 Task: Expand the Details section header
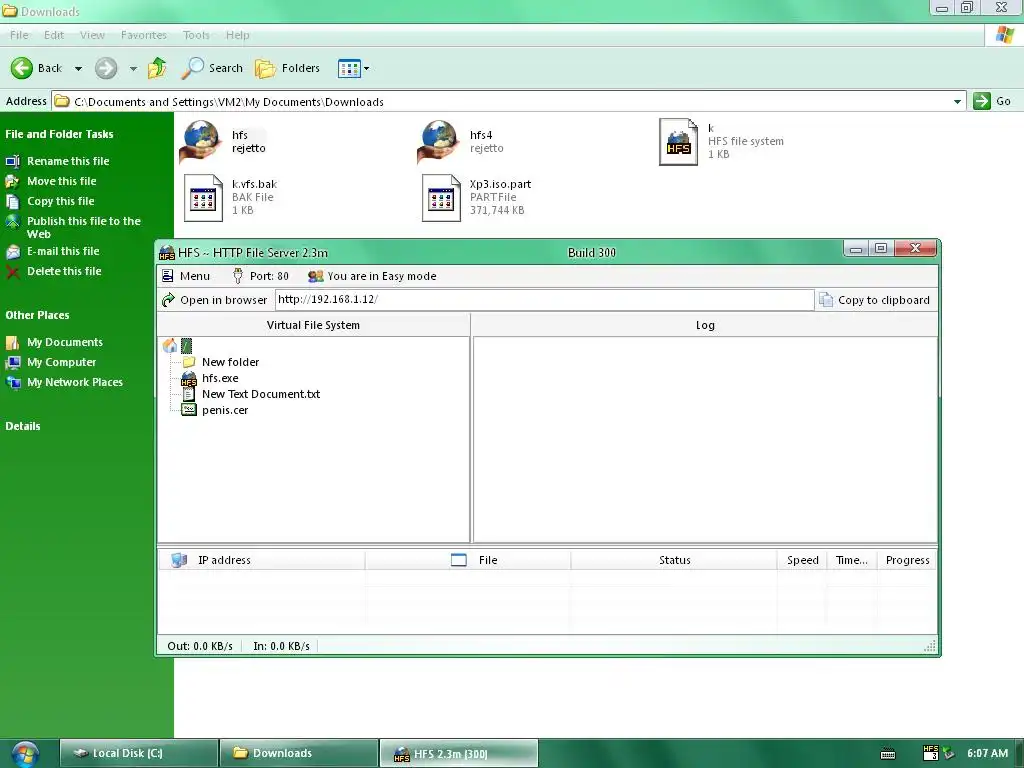coord(23,426)
